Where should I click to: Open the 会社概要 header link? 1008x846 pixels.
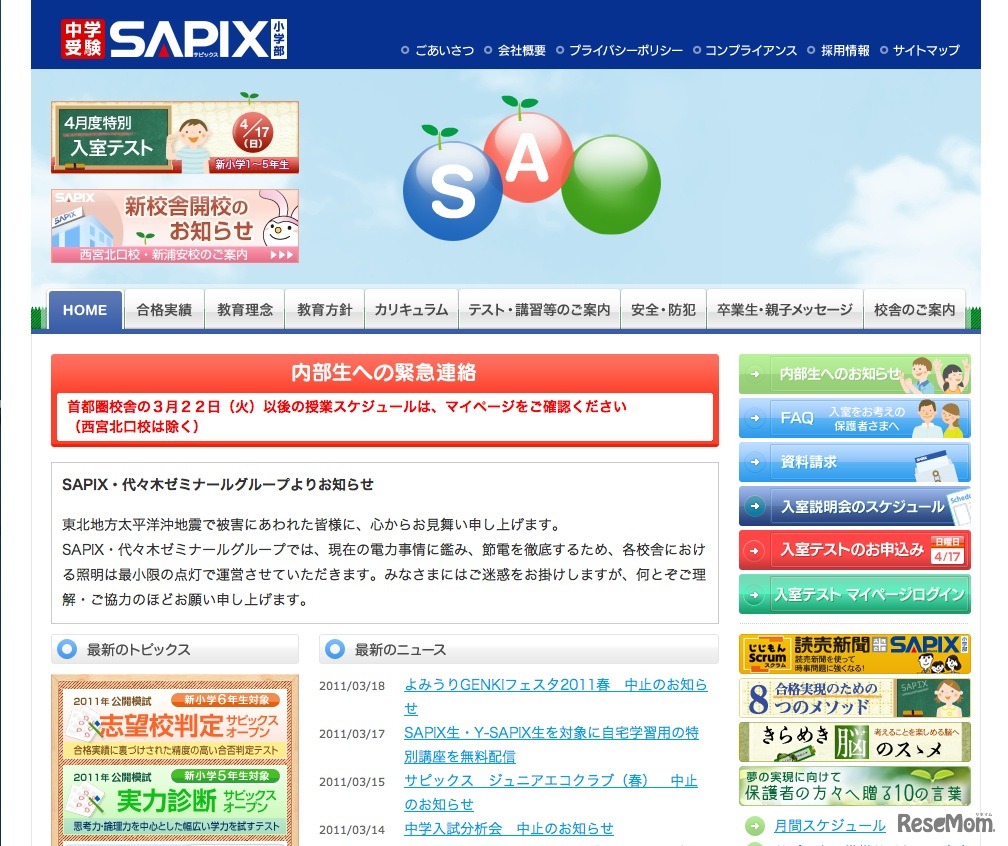pos(521,50)
